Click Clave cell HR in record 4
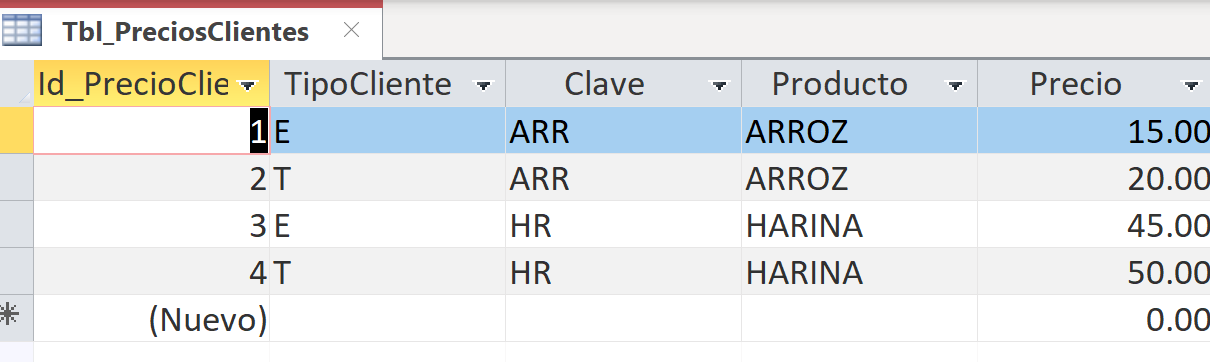Screen dimensions: 1210x362 [x=623, y=272]
